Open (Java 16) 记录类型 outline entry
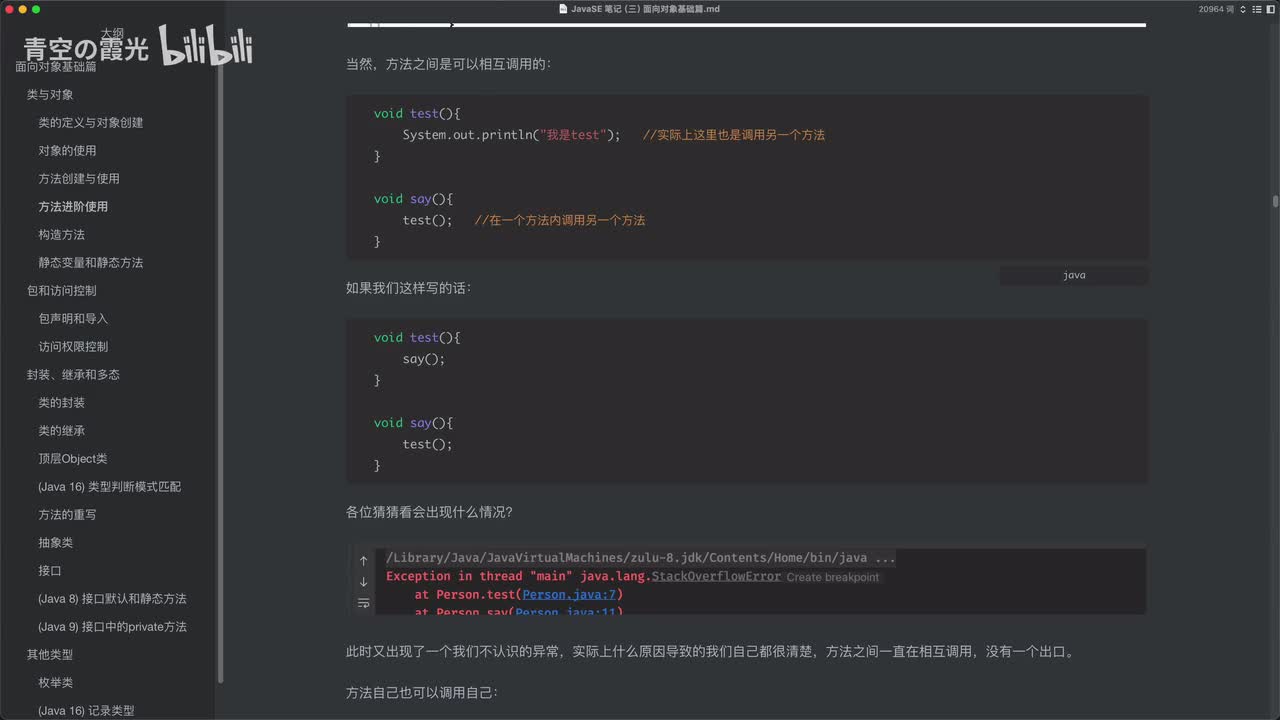Viewport: 1280px width, 720px height. (86, 711)
